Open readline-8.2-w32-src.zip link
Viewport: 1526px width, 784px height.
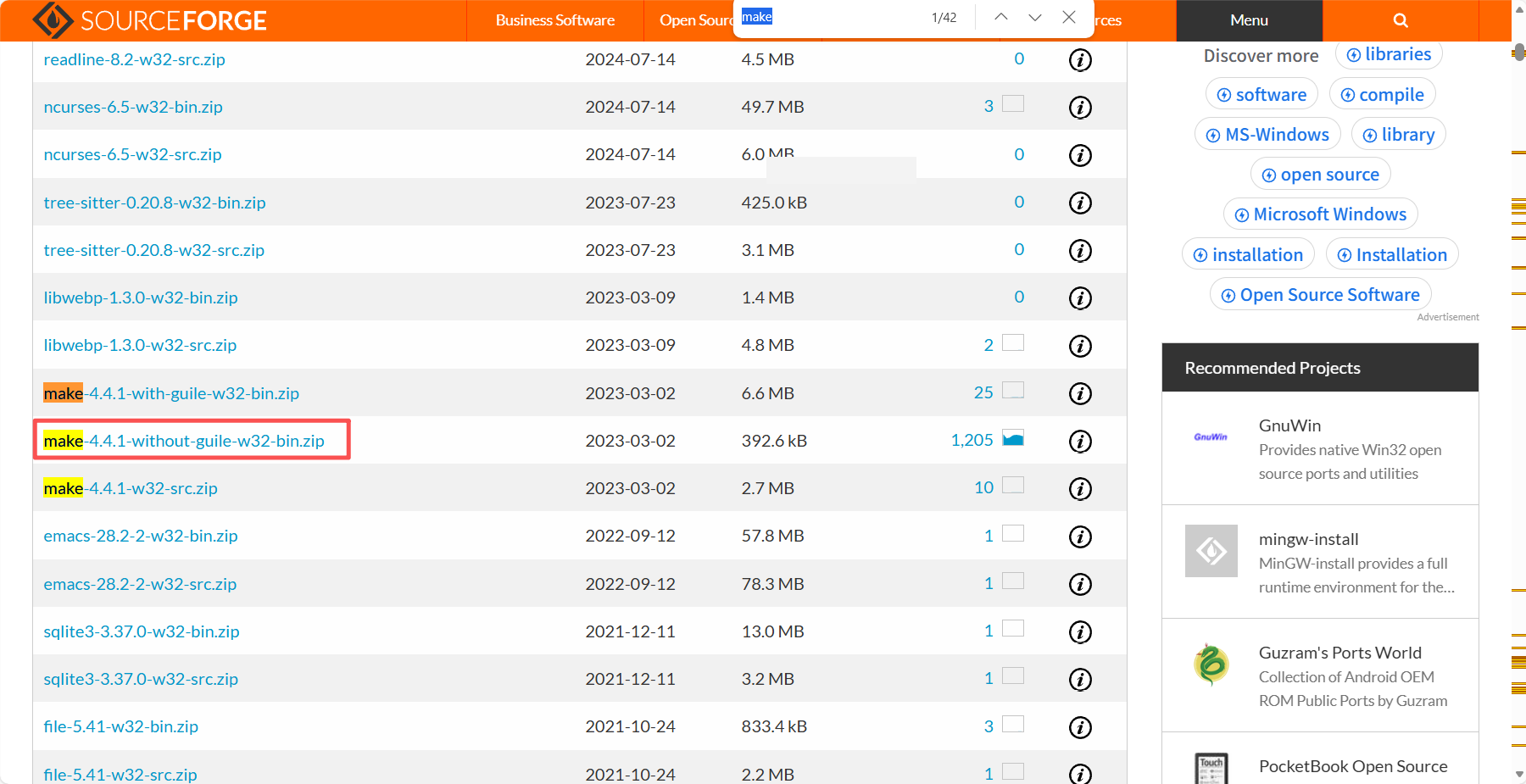pos(134,59)
